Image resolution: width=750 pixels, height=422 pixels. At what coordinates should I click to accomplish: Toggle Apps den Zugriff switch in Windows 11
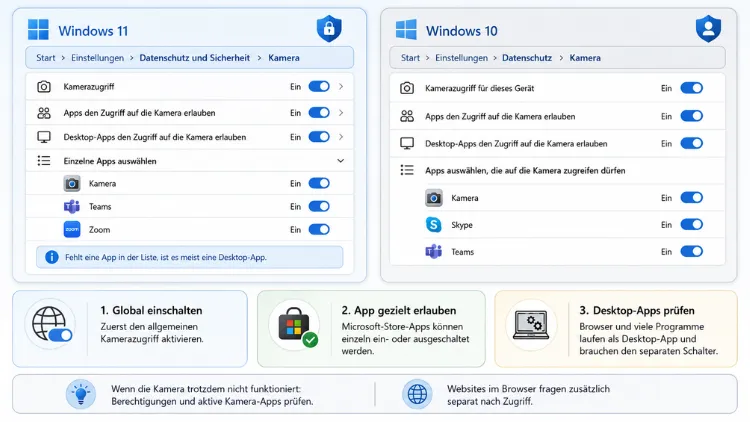click(x=319, y=113)
